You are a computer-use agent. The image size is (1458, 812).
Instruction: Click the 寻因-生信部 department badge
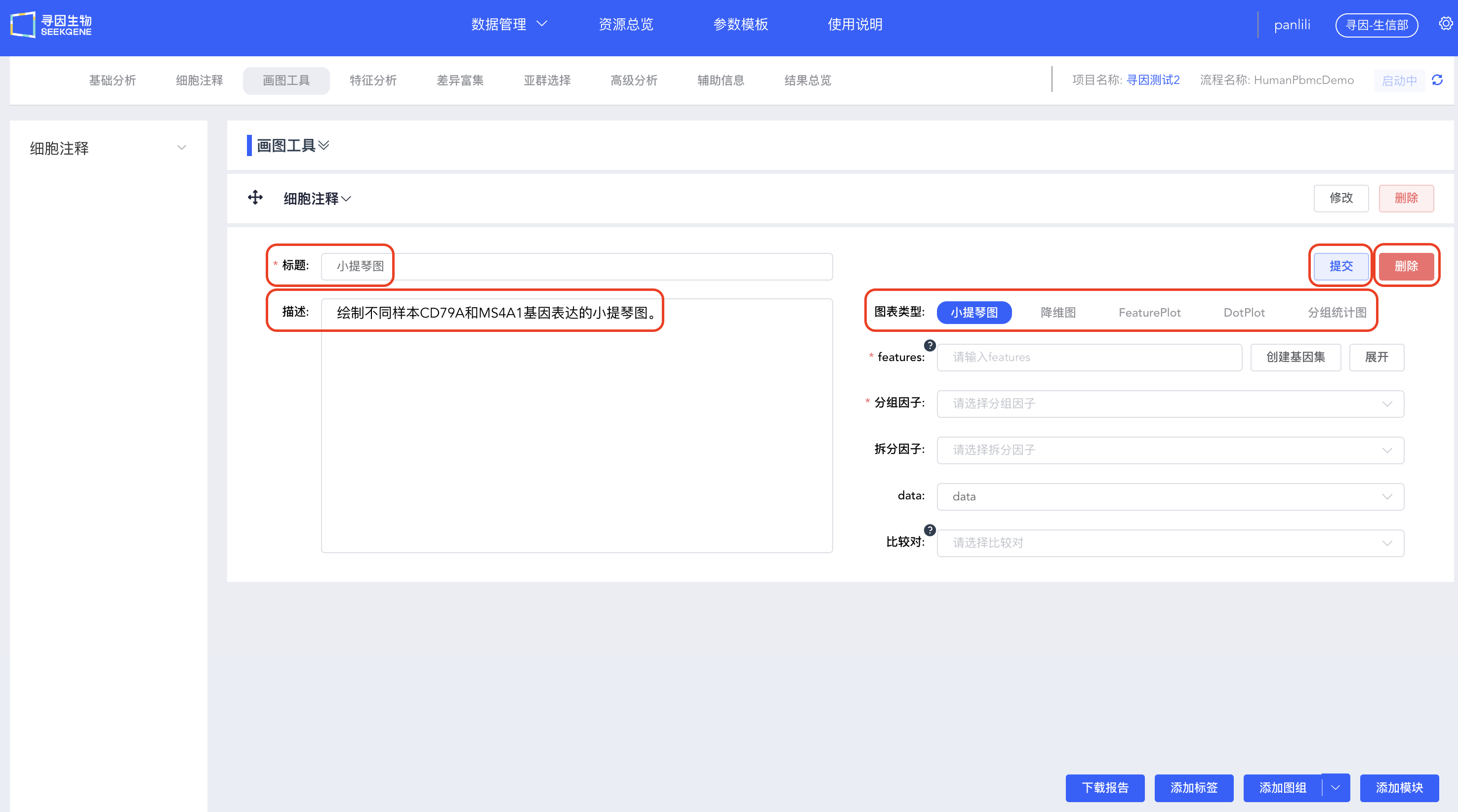click(x=1377, y=25)
